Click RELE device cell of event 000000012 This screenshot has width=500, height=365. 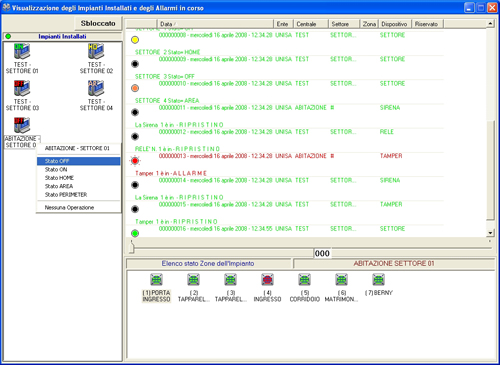click(x=387, y=132)
